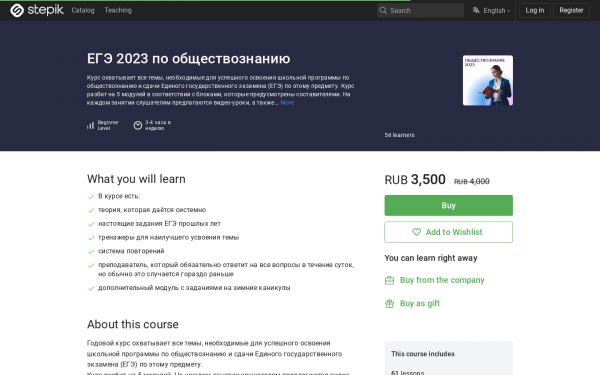Viewport: 600px width, 375px height.
Task: Click checkmark beside 'теория, которая даётся системно'
Action: pos(91,210)
